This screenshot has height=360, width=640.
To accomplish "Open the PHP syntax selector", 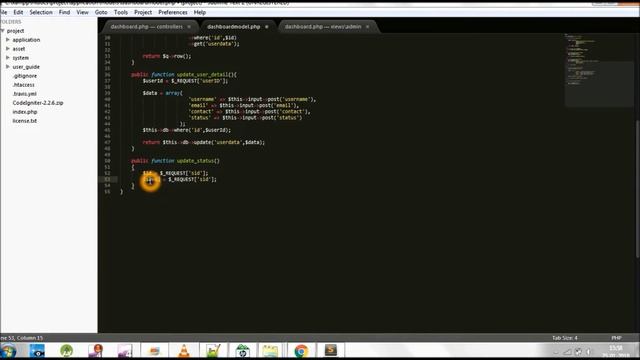I will coord(616,338).
